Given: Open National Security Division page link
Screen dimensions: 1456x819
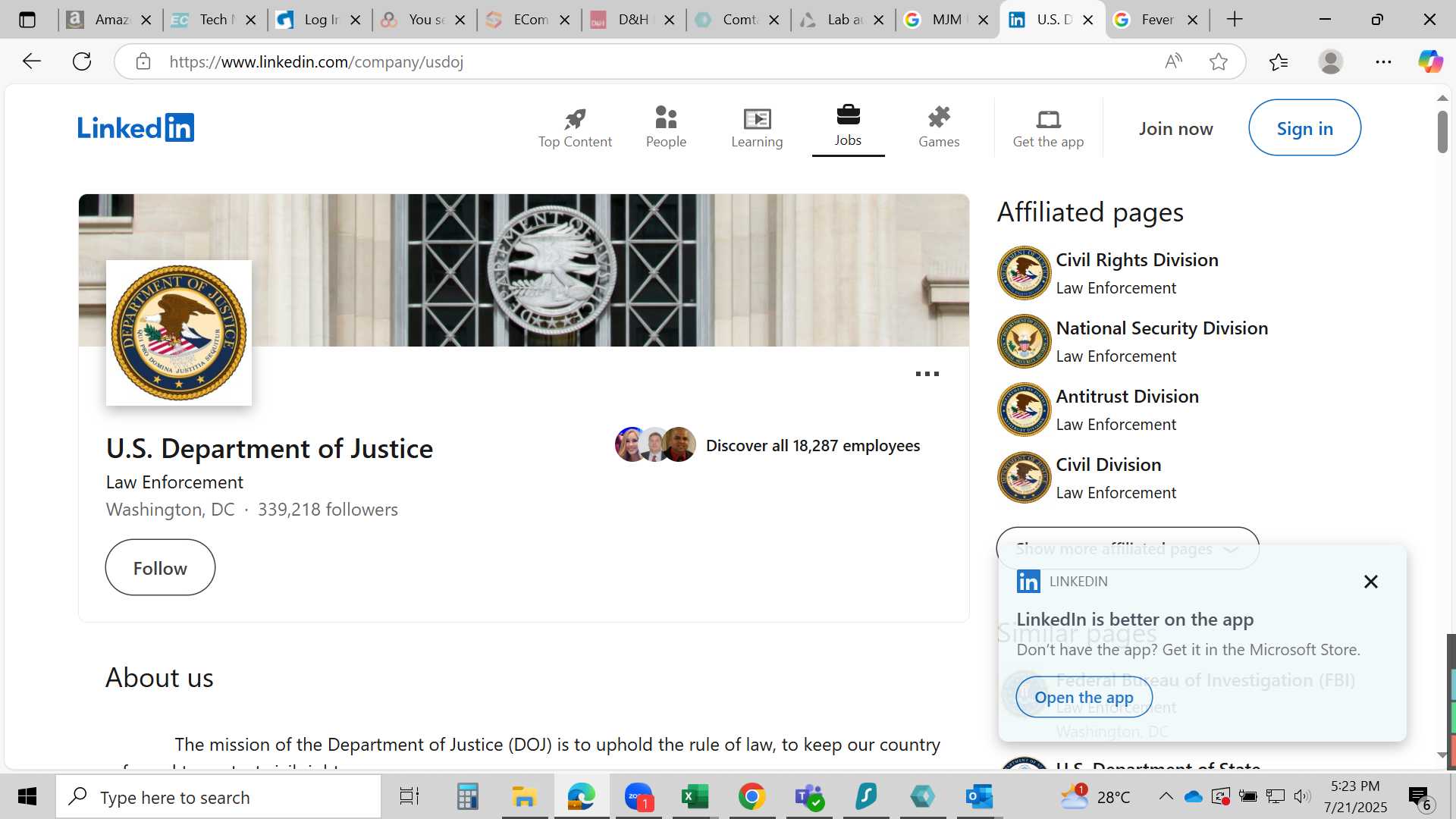Looking at the screenshot, I should pos(1162,328).
